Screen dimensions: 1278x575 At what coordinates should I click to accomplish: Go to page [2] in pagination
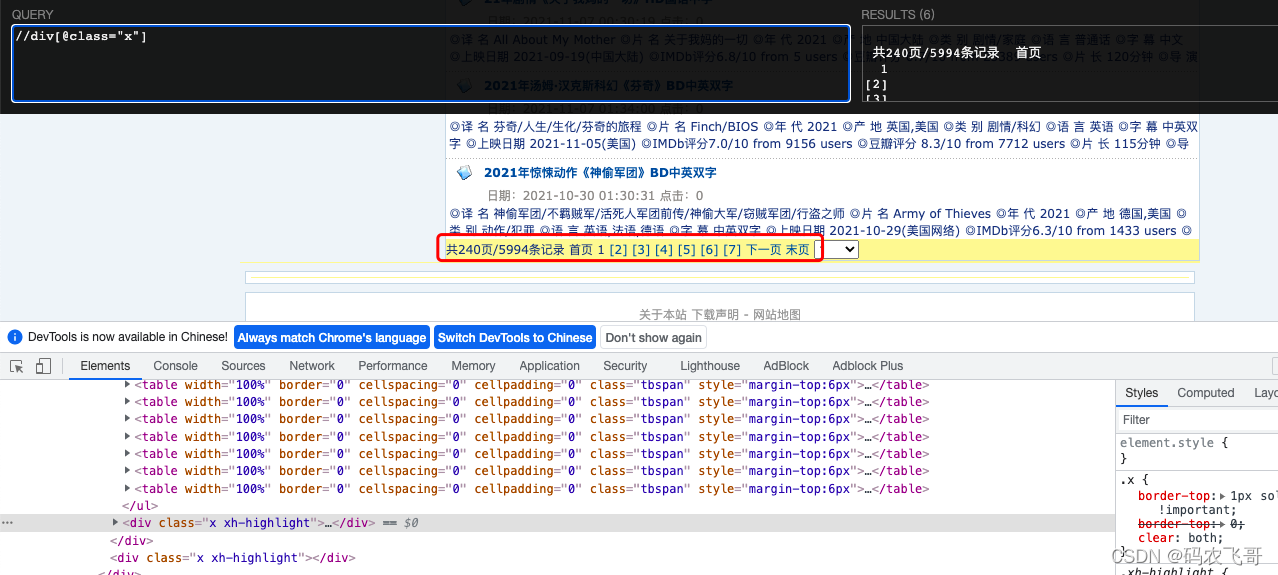click(x=618, y=250)
